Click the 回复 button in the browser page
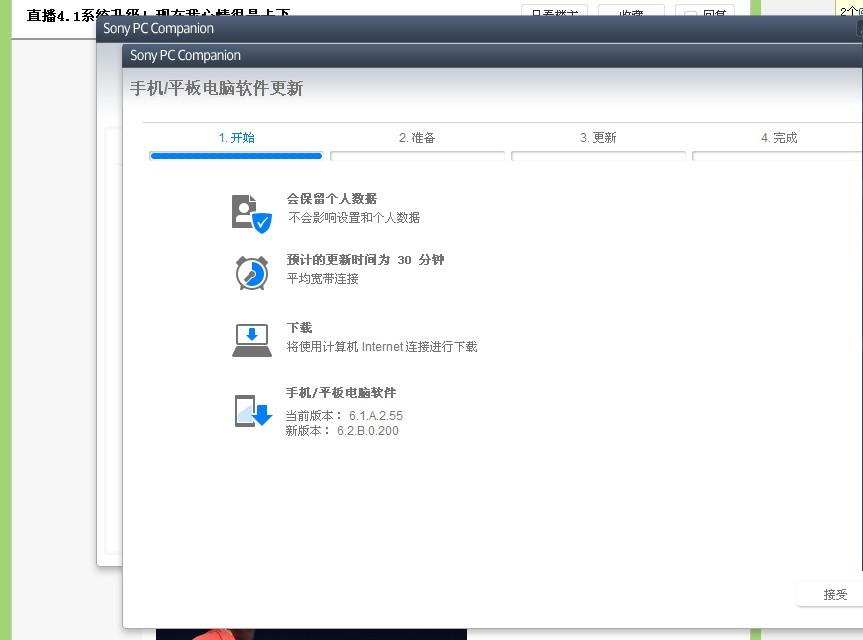Viewport: 863px width, 640px height. (x=704, y=12)
